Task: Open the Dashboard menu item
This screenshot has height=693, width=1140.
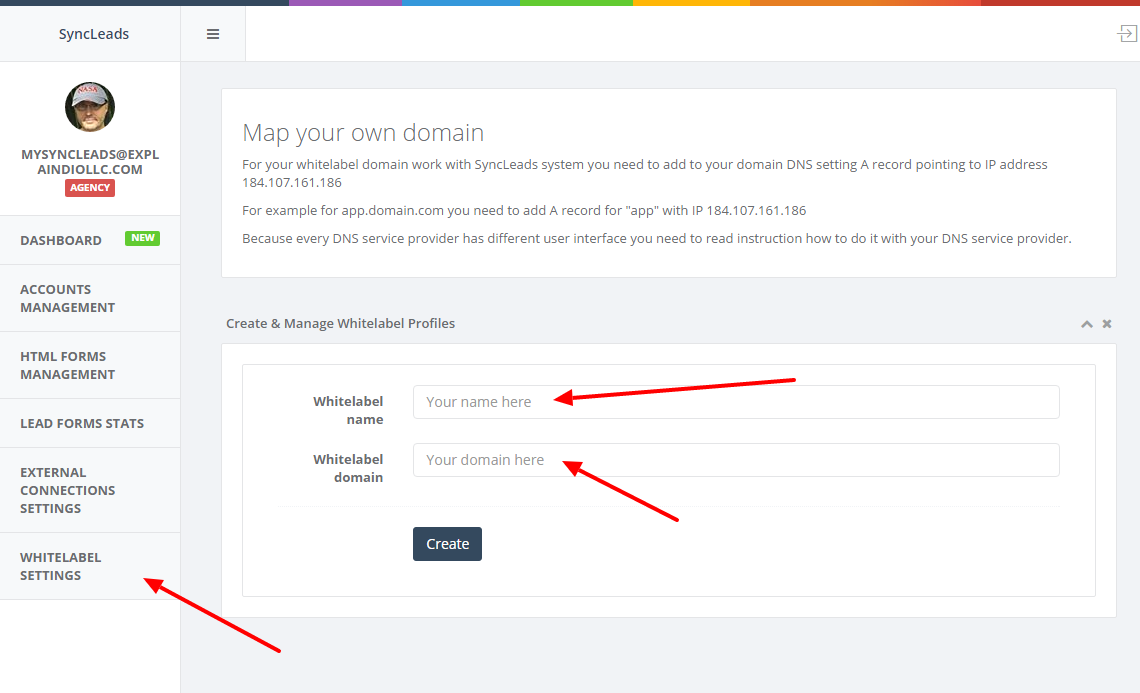Action: coord(61,240)
